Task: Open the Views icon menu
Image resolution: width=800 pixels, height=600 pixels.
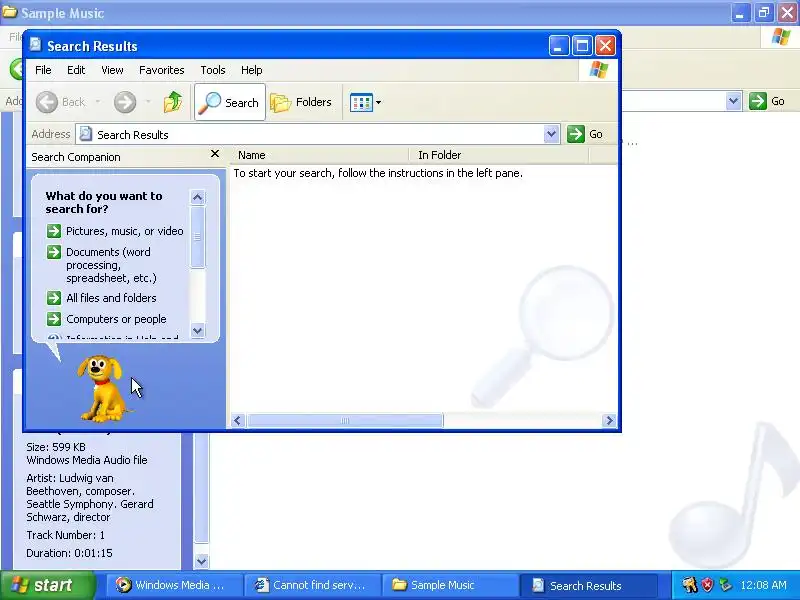Action: pyautogui.click(x=365, y=102)
